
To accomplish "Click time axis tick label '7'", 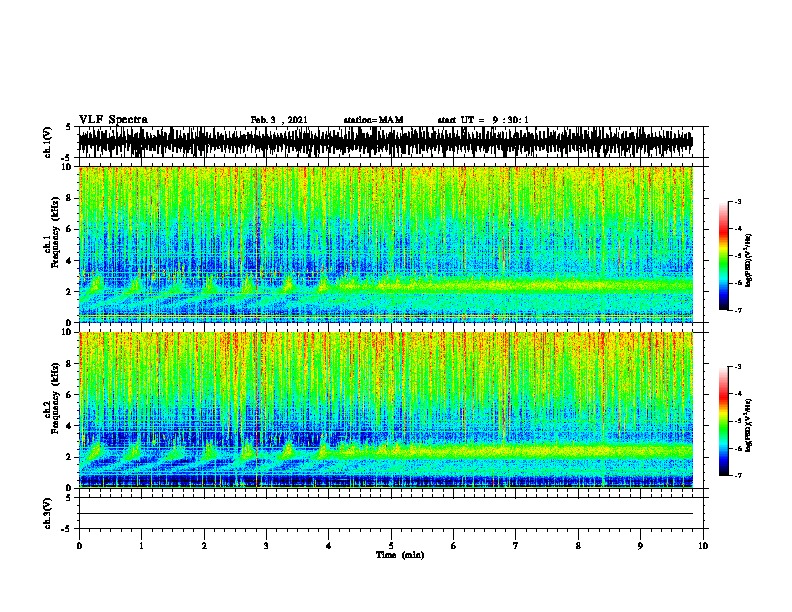I will click(516, 546).
